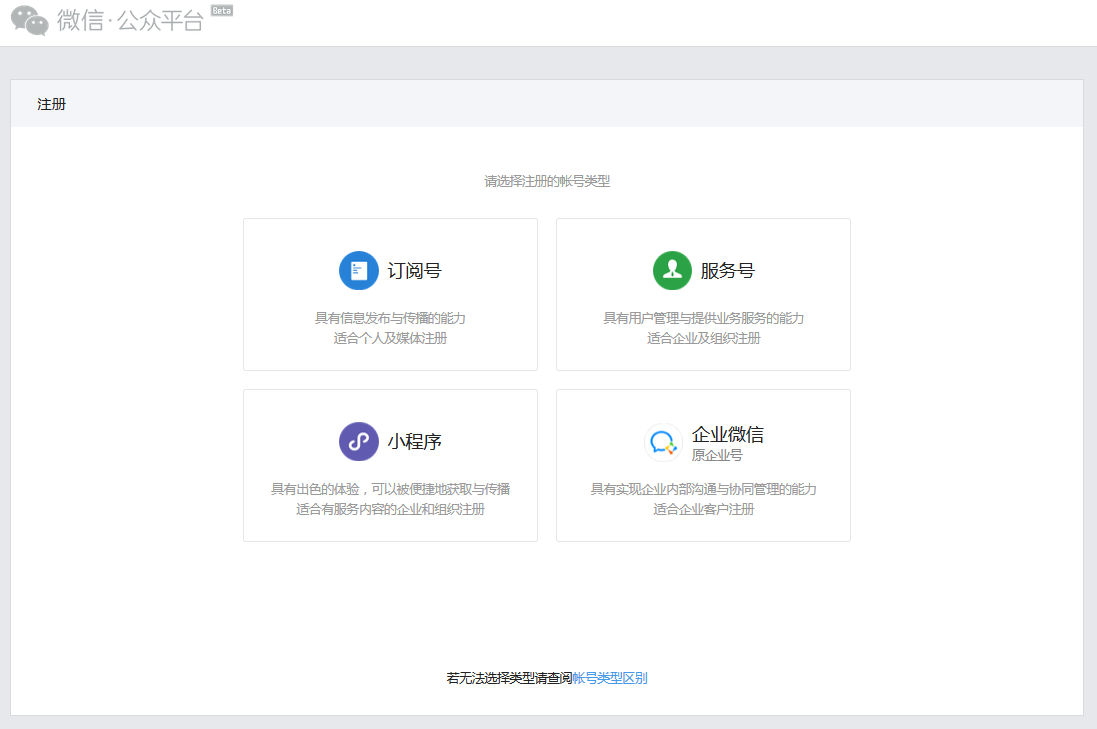Click text 具有信息发布与传播的能力
Screen dimensions: 1097x729
click(390, 318)
